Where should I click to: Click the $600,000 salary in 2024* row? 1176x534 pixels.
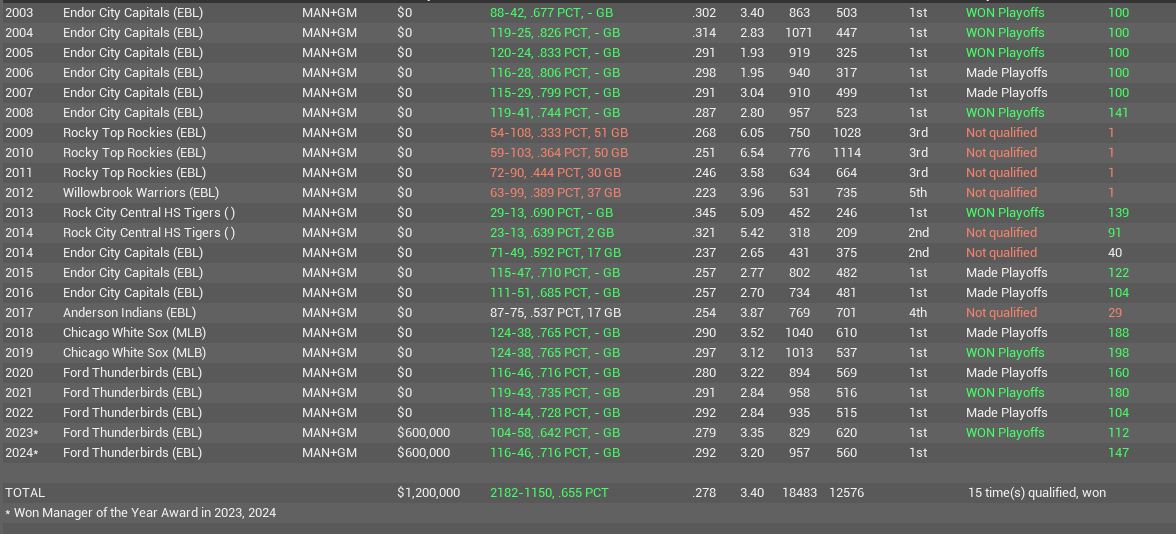coord(424,453)
